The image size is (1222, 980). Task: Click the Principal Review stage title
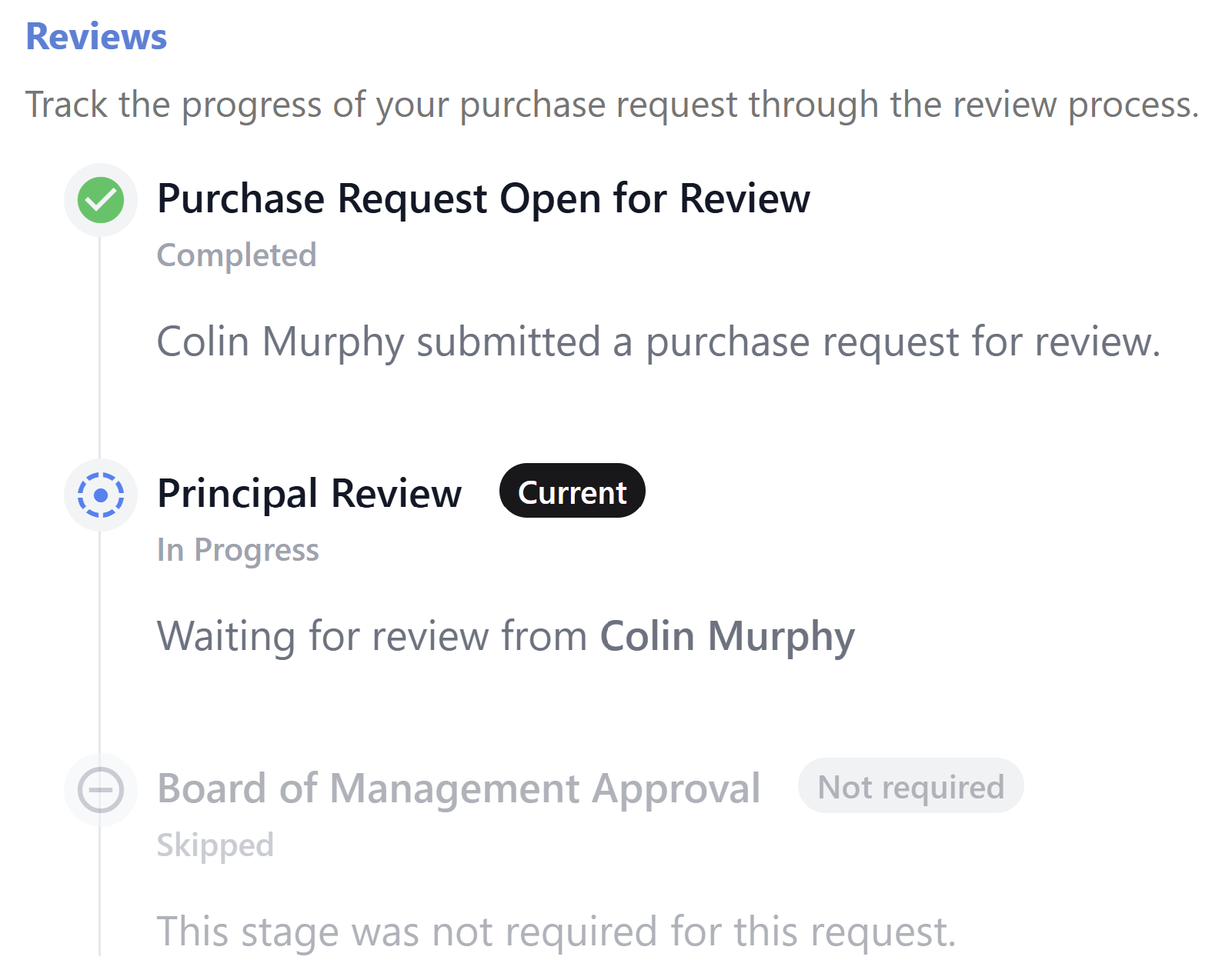coord(309,494)
